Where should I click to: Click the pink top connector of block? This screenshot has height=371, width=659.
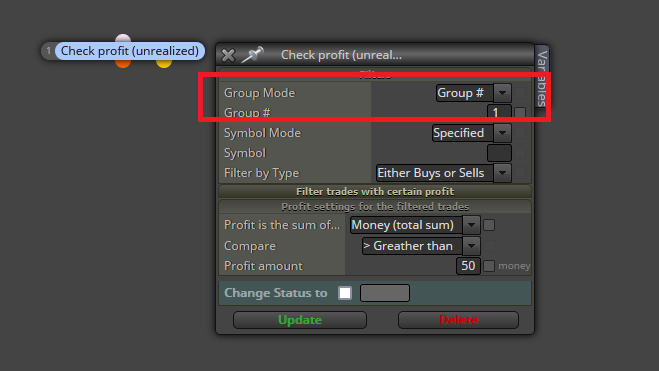[x=123, y=39]
